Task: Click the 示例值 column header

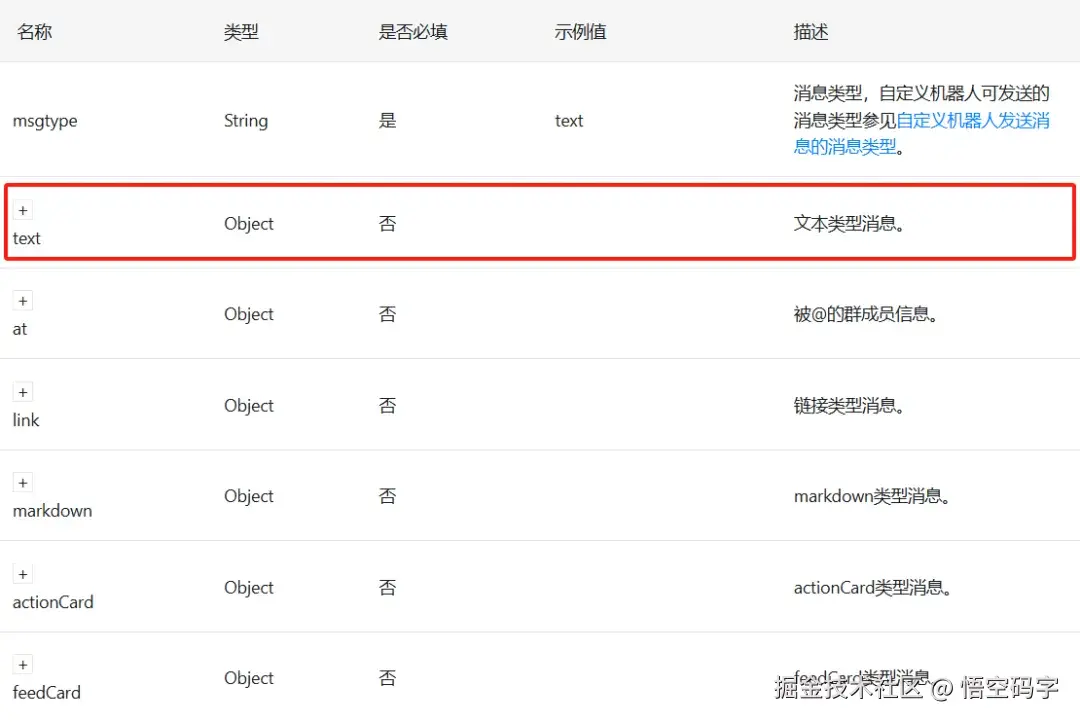Action: point(581,32)
